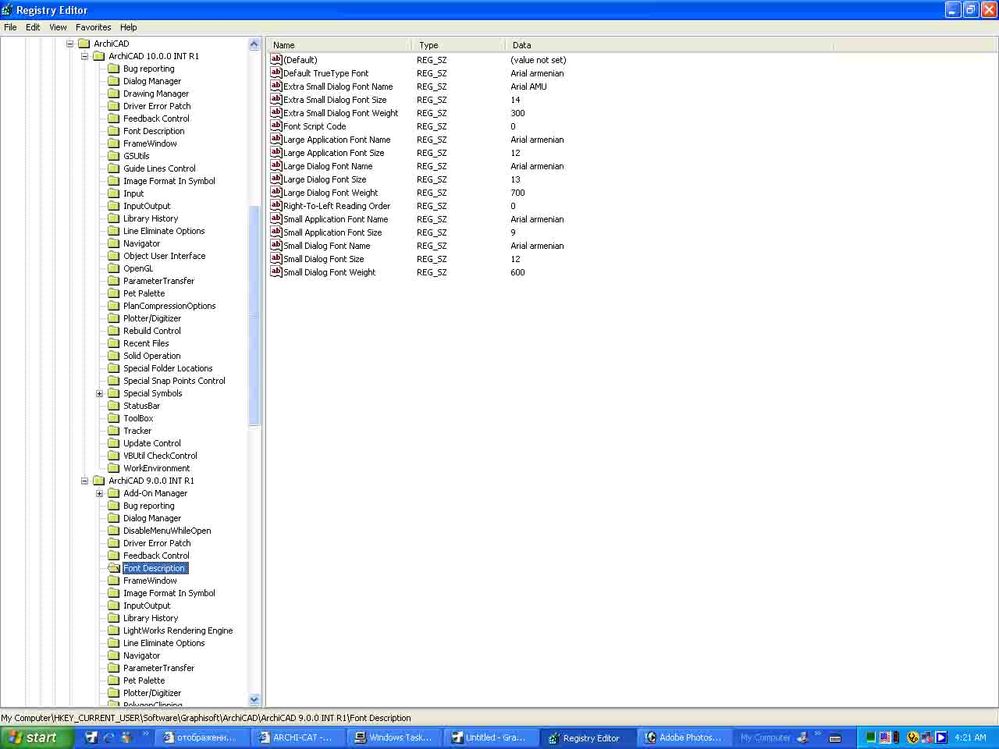Click the tree scrollbar up arrow
The width and height of the screenshot is (999, 749).
[x=254, y=44]
